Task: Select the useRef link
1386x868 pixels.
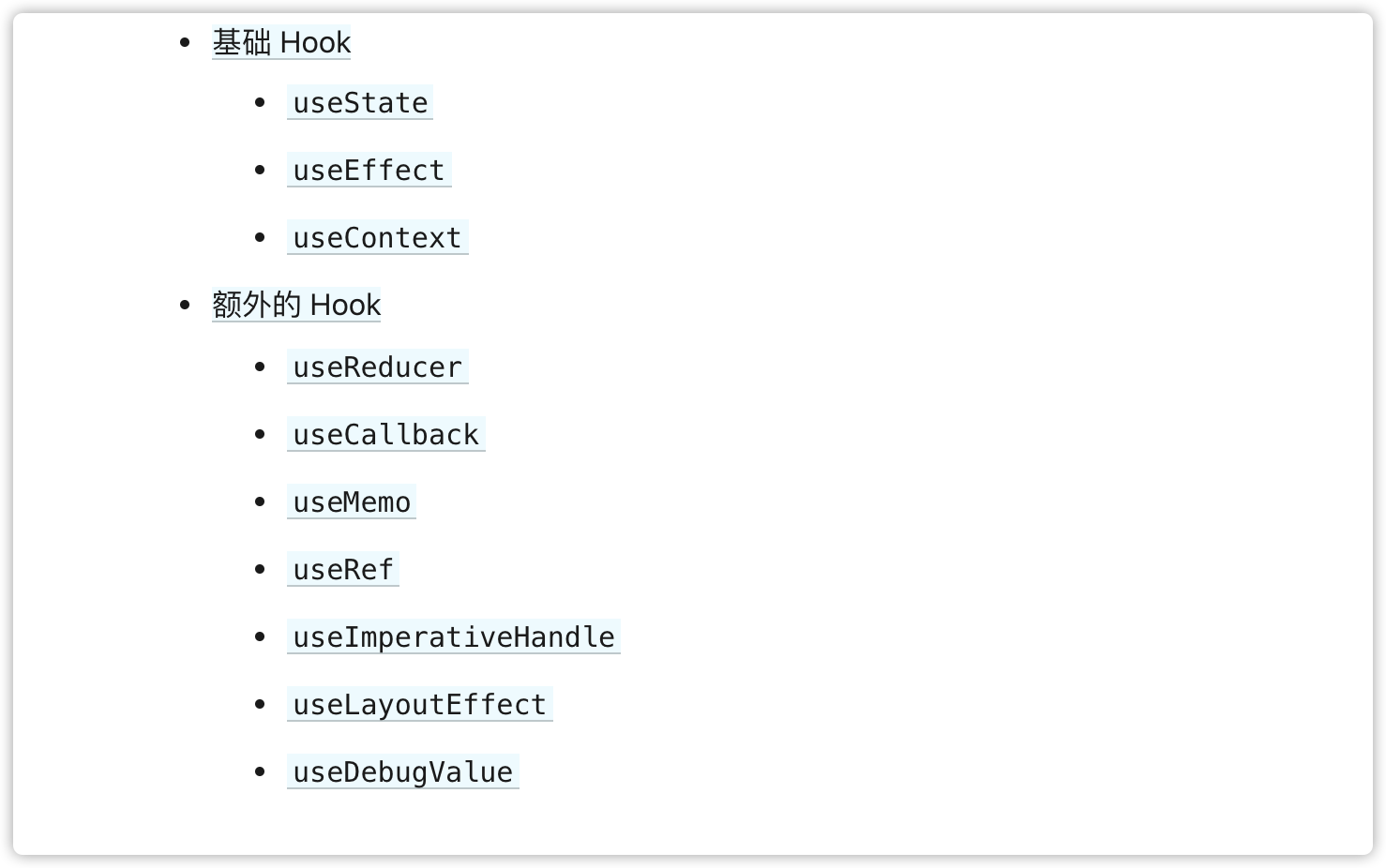Action: coord(343,569)
